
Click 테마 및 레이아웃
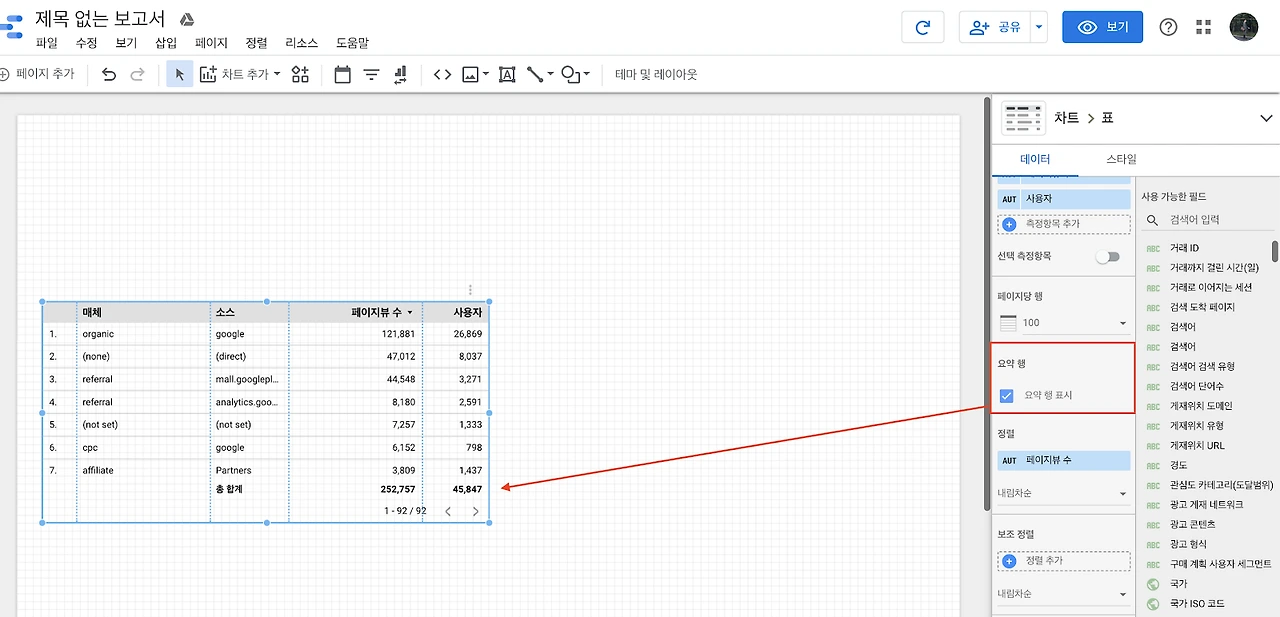click(656, 74)
